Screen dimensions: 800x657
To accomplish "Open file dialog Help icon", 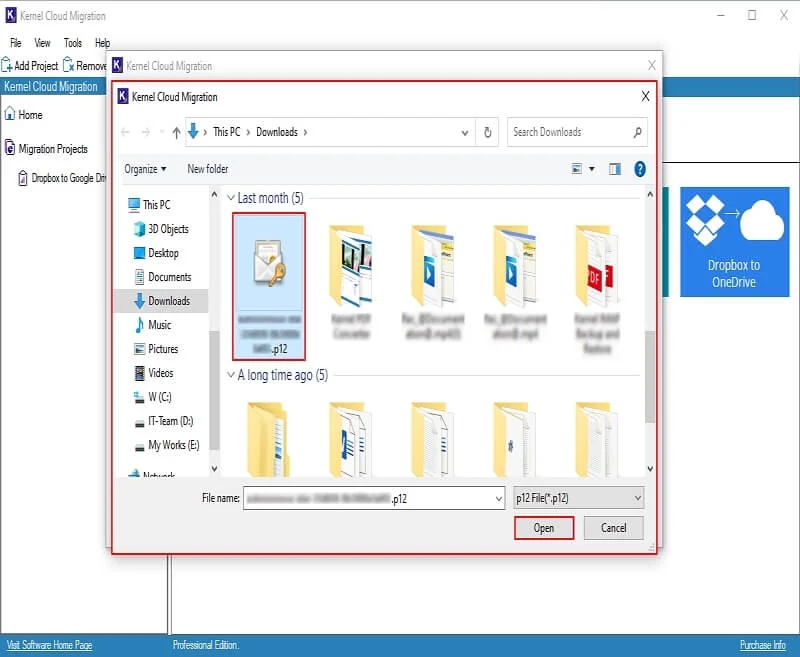I will pyautogui.click(x=640, y=169).
